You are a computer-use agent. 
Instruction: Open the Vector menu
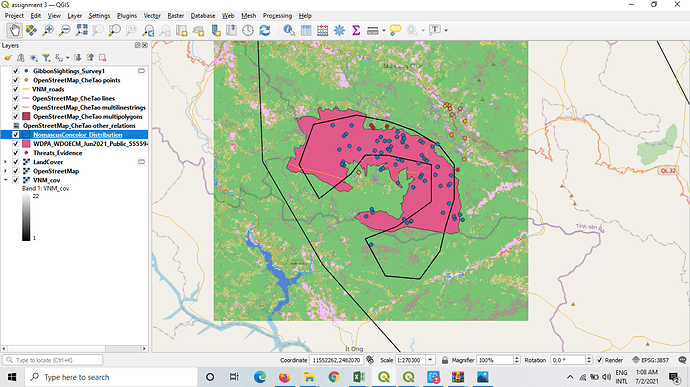coord(152,16)
